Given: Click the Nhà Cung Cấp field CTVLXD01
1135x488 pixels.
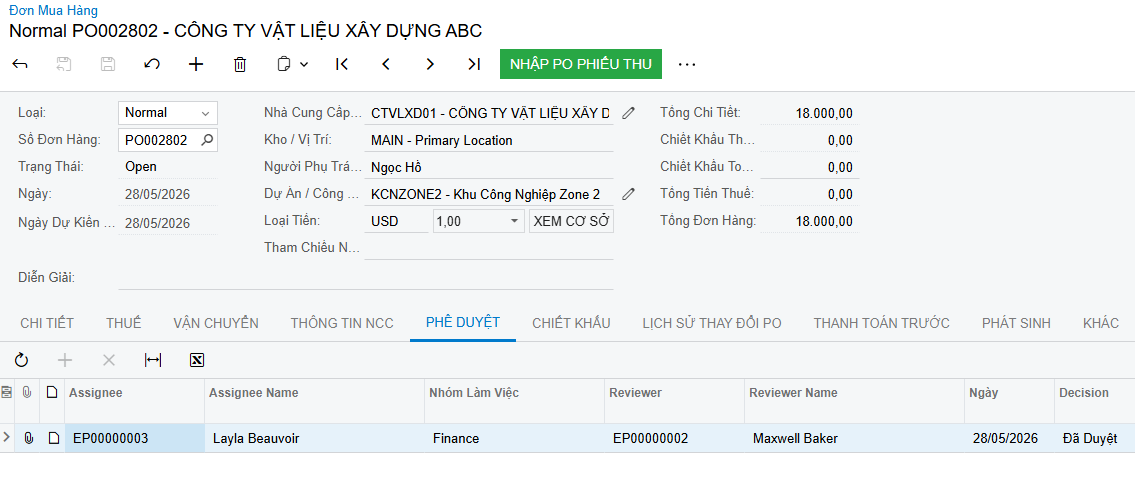Looking at the screenshot, I should 489,113.
